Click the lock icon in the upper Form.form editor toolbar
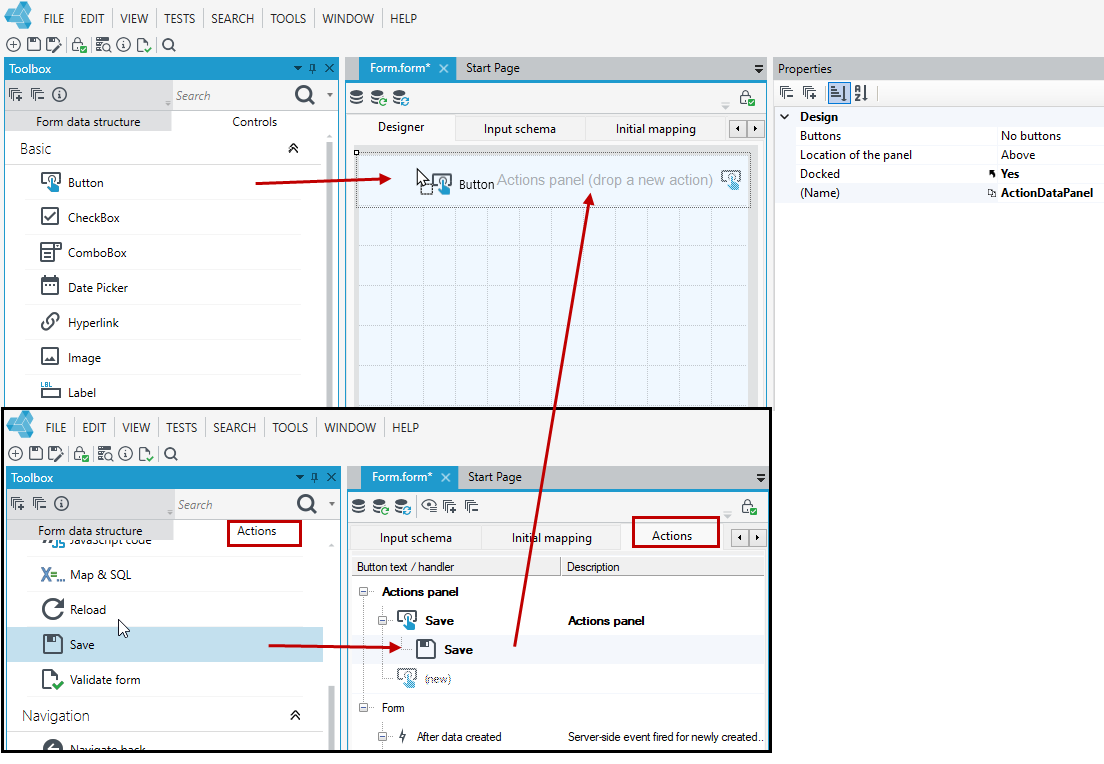Viewport: 1104px width, 764px height. (x=747, y=98)
